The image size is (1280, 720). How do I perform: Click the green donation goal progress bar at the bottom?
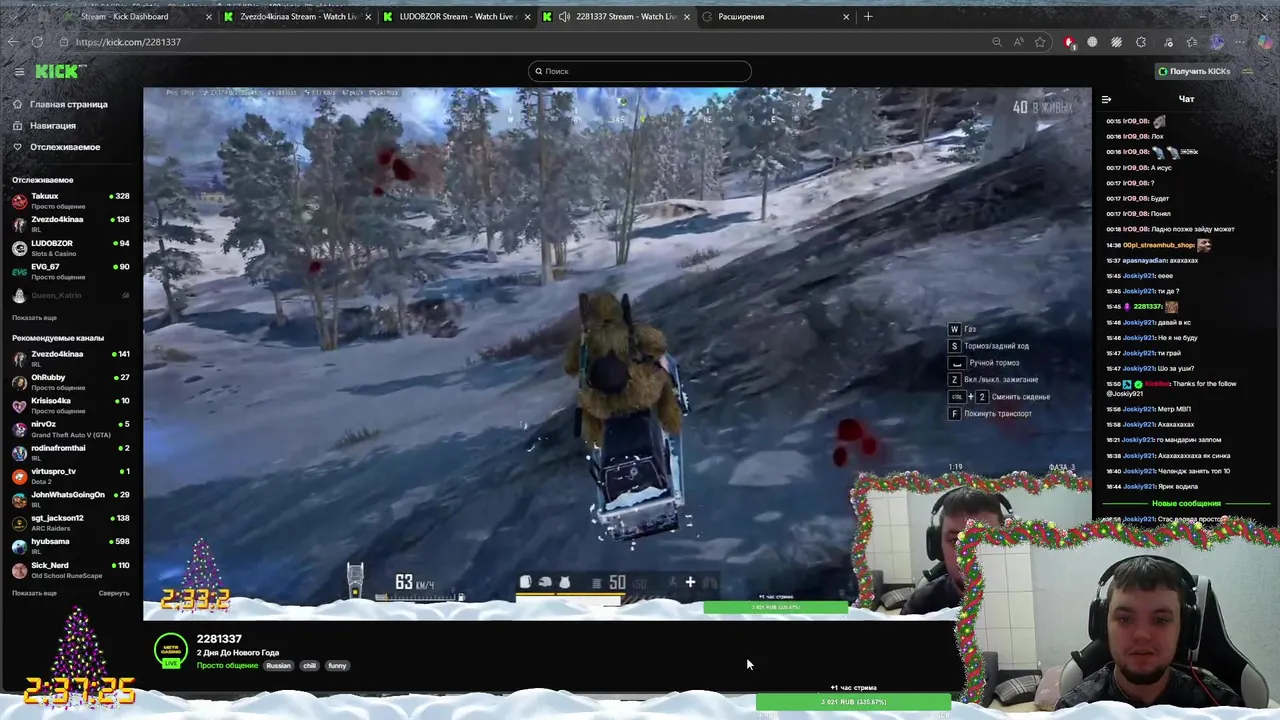[853, 702]
